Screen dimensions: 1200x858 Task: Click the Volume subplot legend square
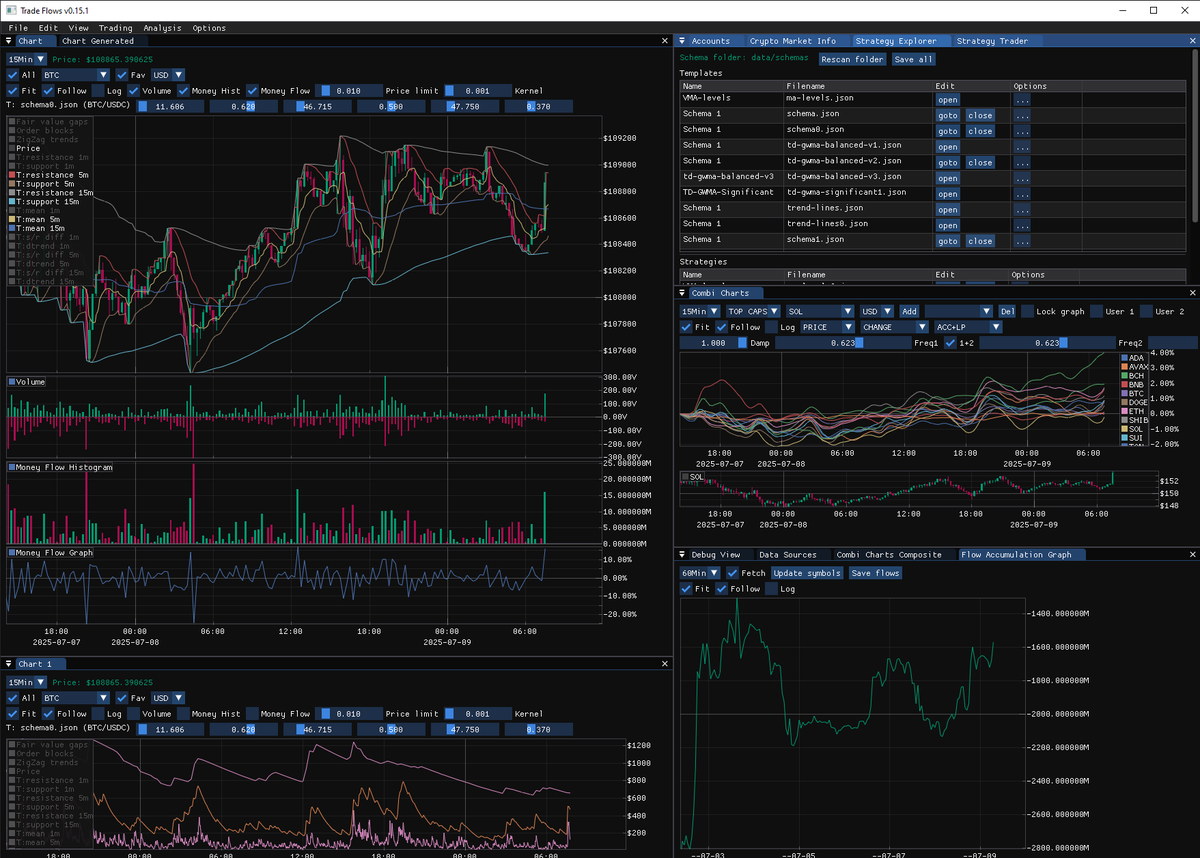coord(11,382)
